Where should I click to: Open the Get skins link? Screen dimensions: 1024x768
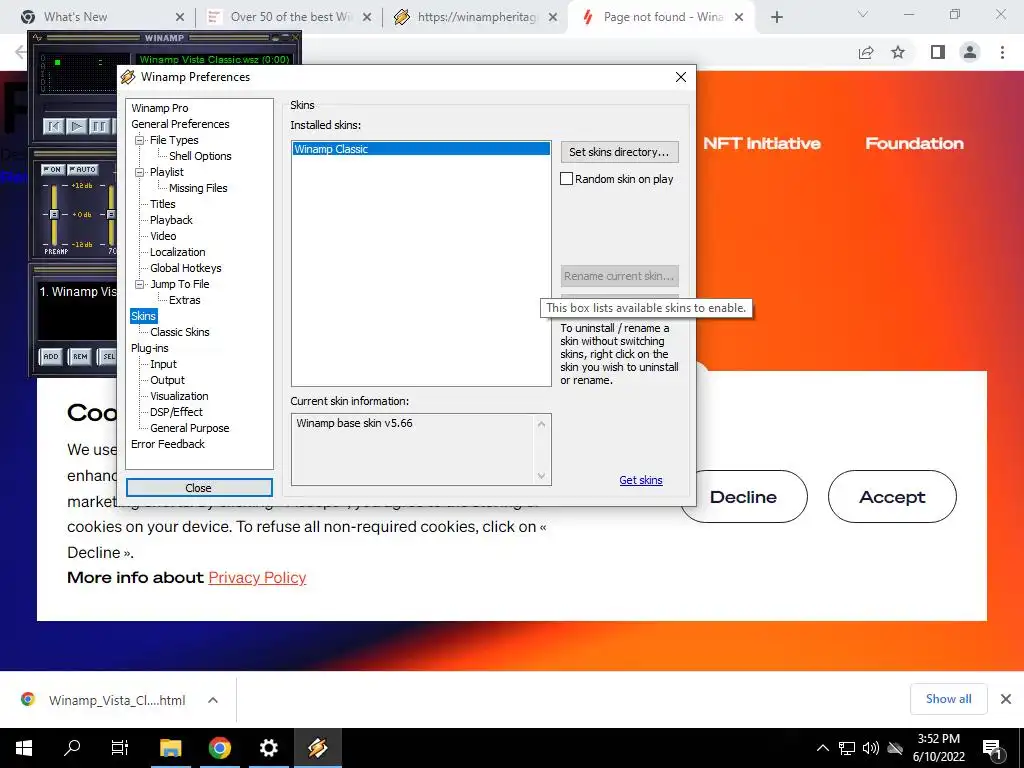tap(641, 480)
